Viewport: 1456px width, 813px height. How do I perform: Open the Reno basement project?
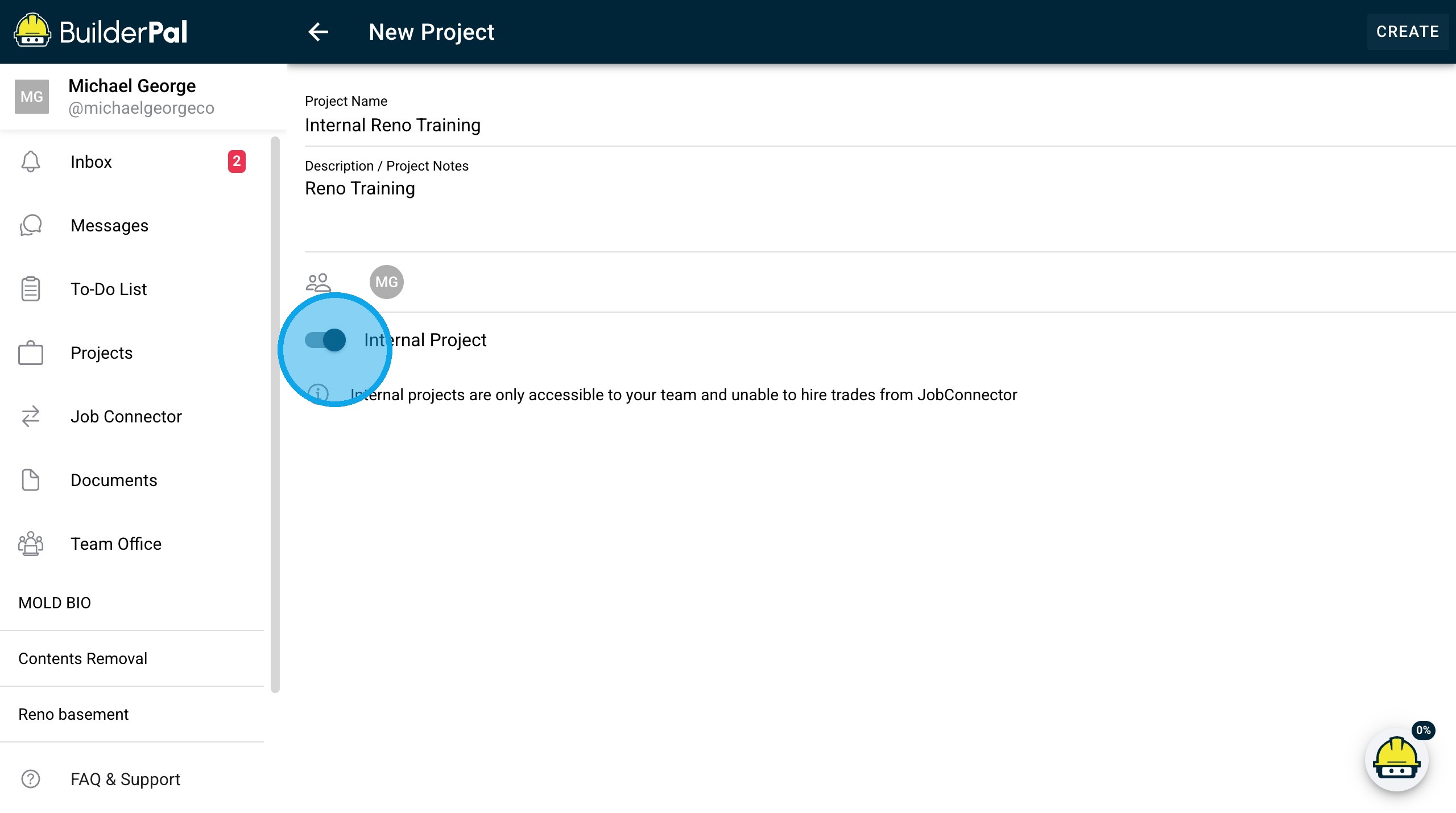point(74,714)
